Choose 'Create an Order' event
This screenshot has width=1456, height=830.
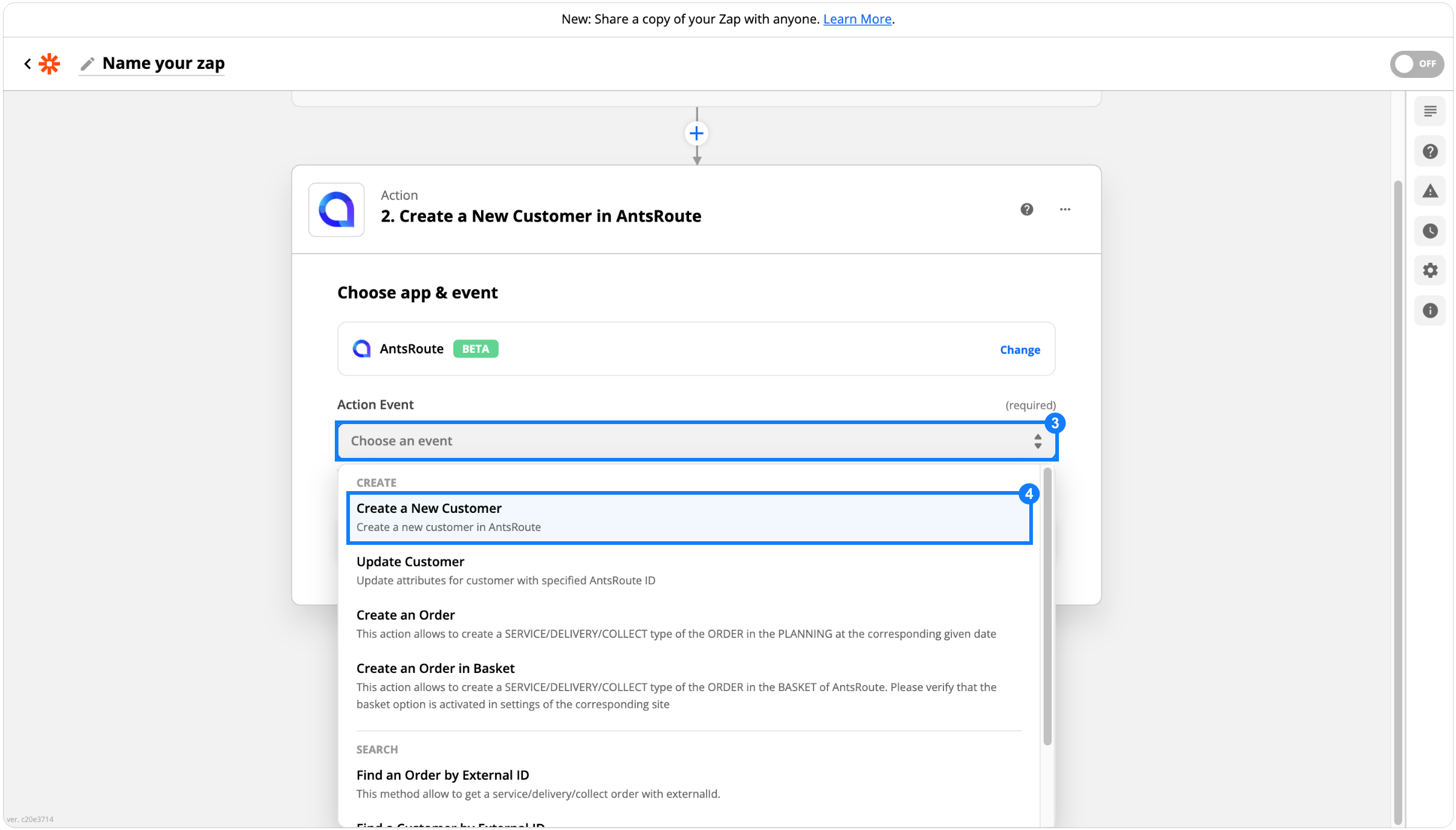(689, 624)
